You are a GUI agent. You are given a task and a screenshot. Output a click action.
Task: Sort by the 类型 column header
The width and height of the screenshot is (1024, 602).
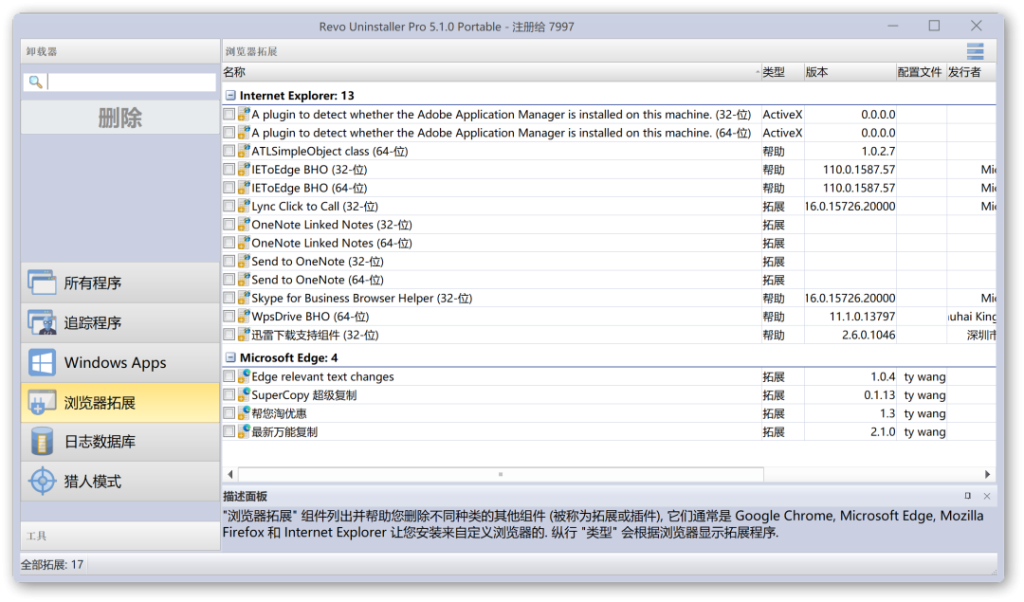[782, 72]
